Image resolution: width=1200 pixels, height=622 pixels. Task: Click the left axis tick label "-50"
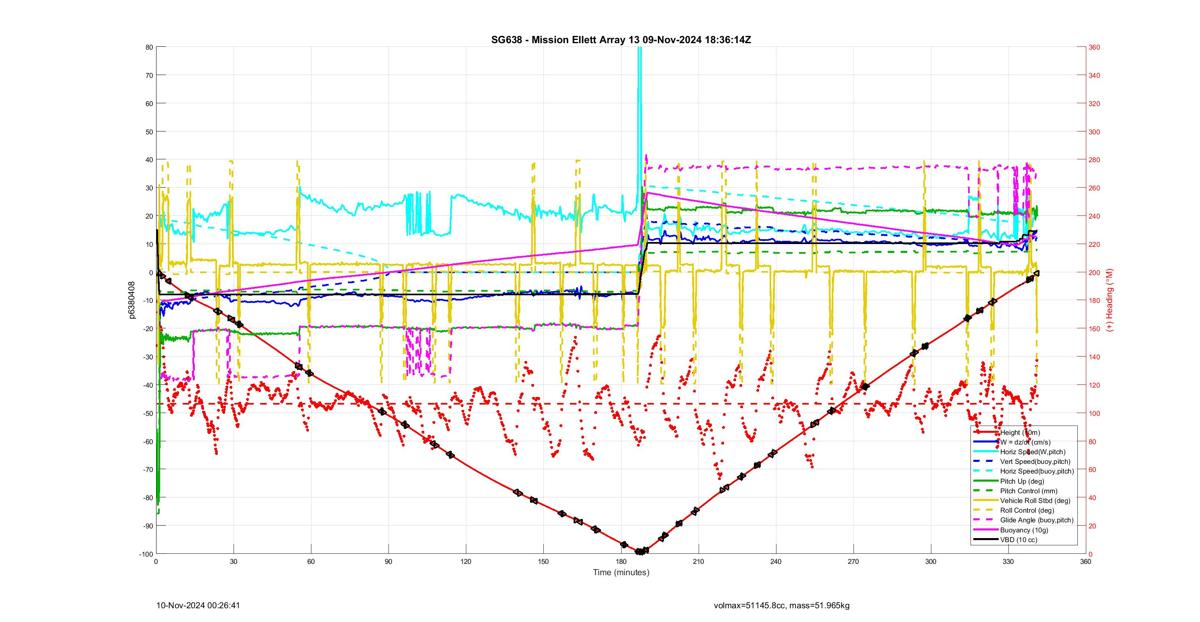click(x=147, y=413)
